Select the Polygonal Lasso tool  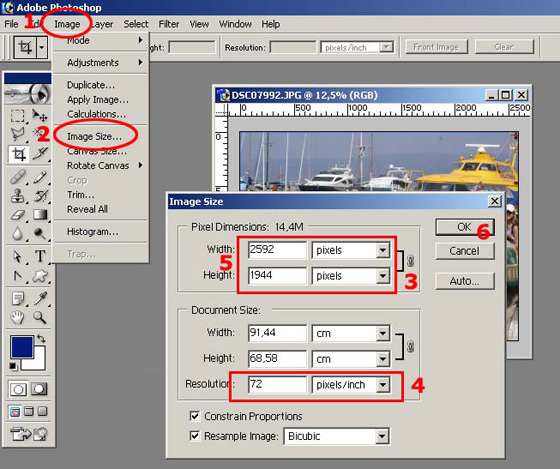tap(17, 134)
